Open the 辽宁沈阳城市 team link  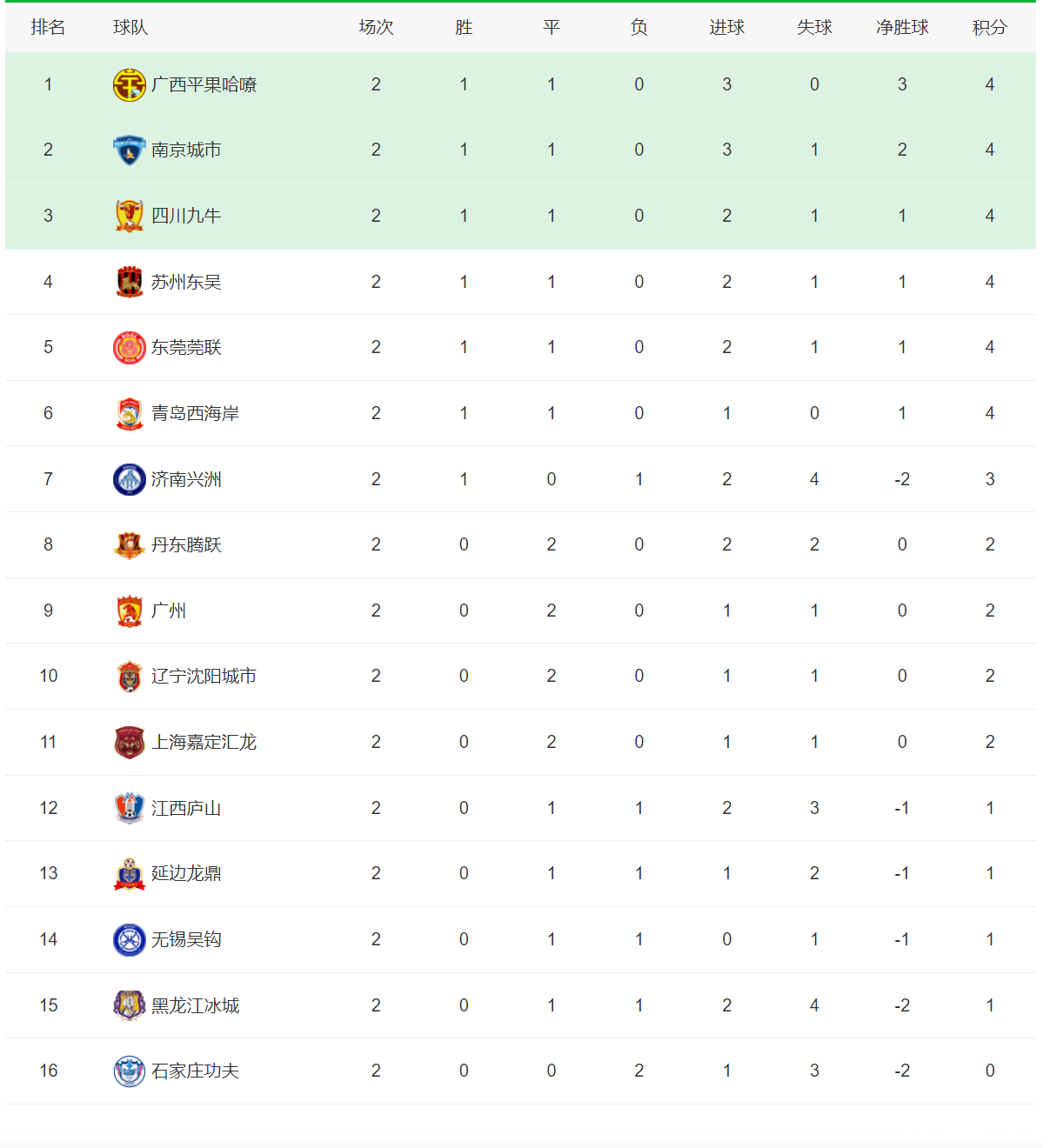pos(204,677)
